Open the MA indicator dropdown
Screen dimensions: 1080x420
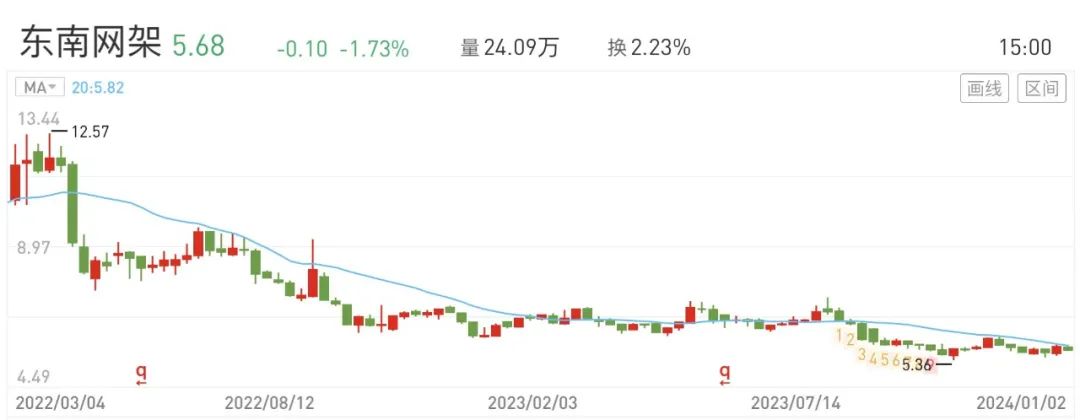coord(40,88)
